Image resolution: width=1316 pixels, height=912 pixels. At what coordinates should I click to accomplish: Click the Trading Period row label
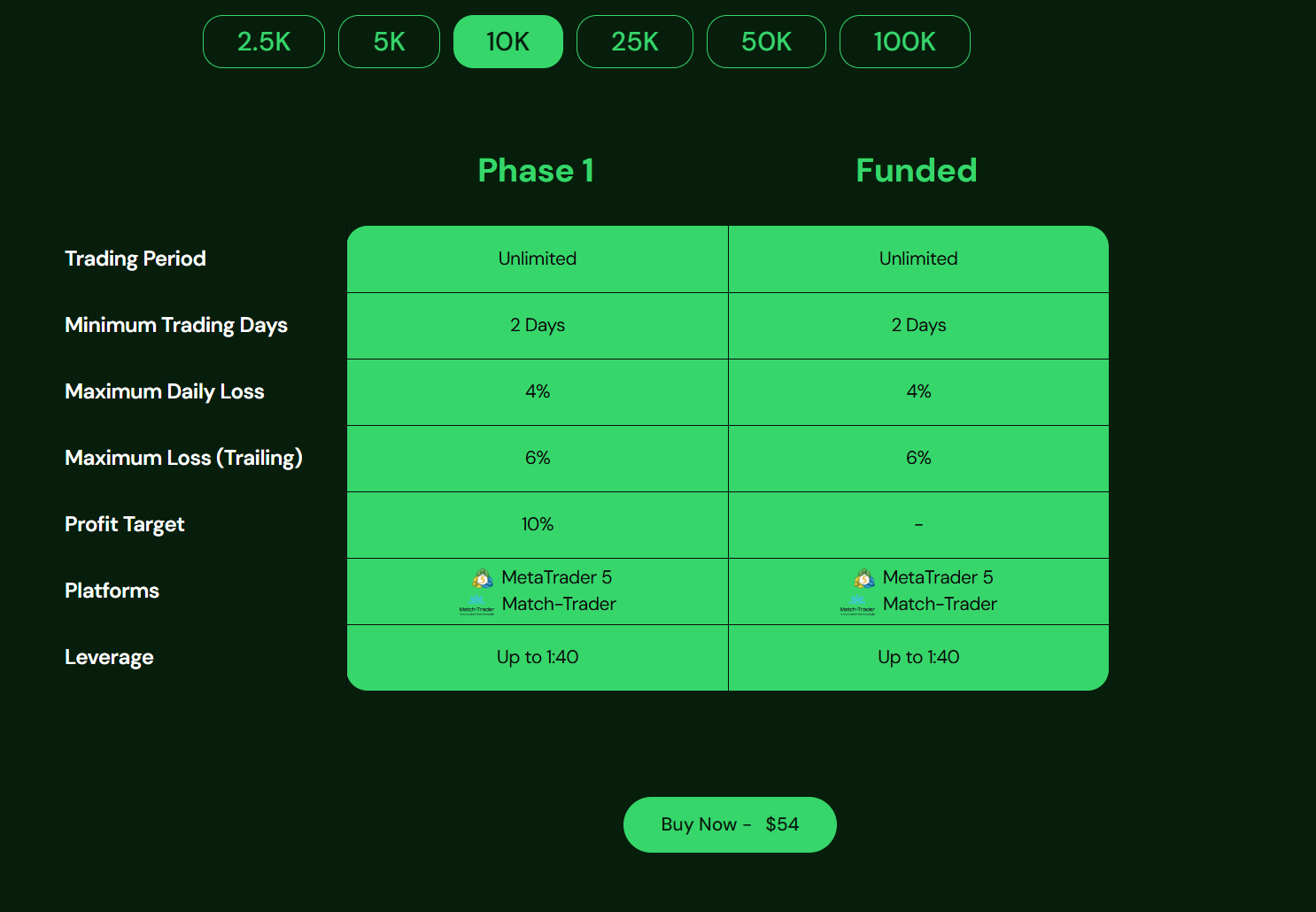coord(135,259)
